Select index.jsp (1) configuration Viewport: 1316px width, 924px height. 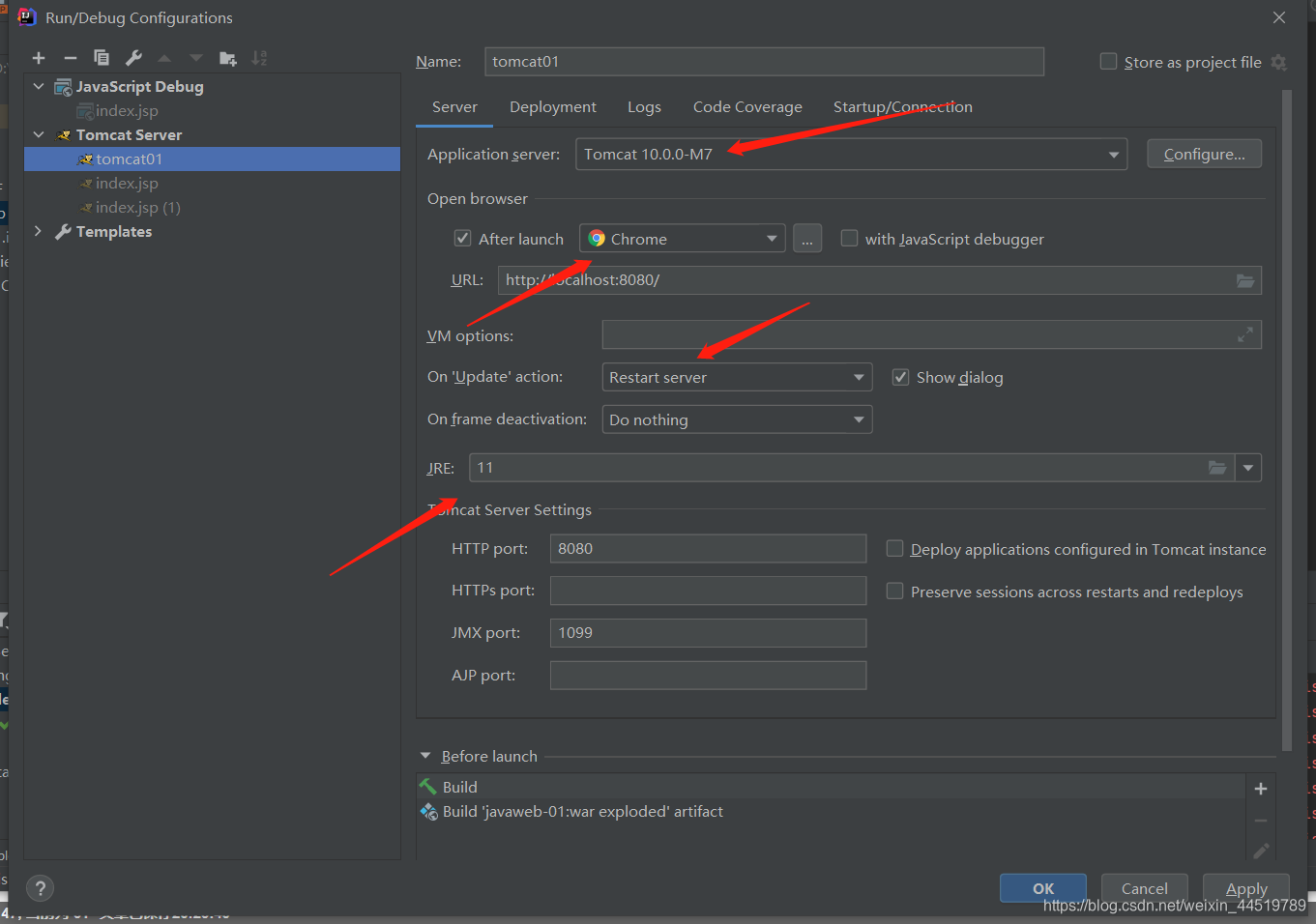tap(212, 207)
